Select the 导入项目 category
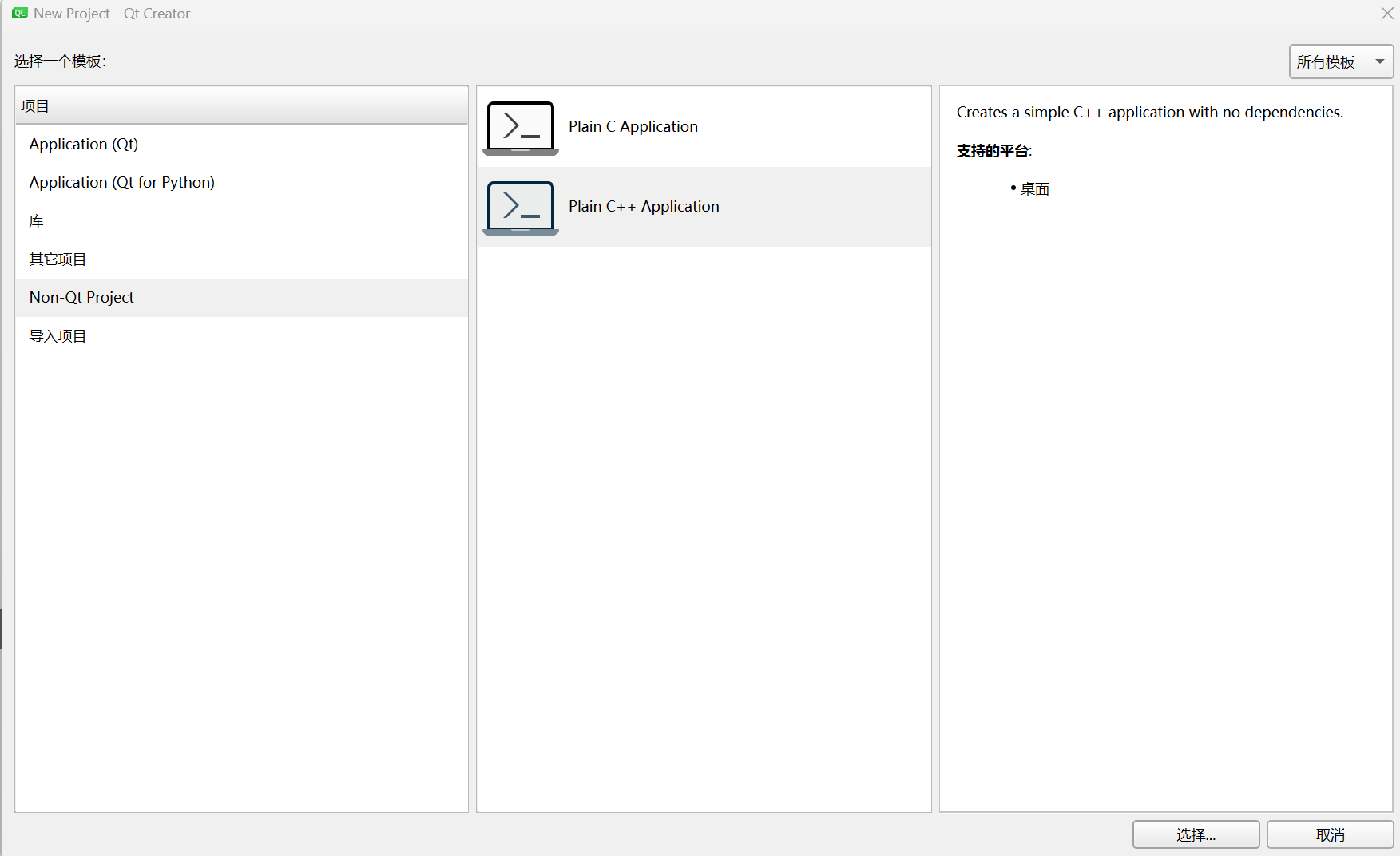1400x856 pixels. [x=241, y=336]
